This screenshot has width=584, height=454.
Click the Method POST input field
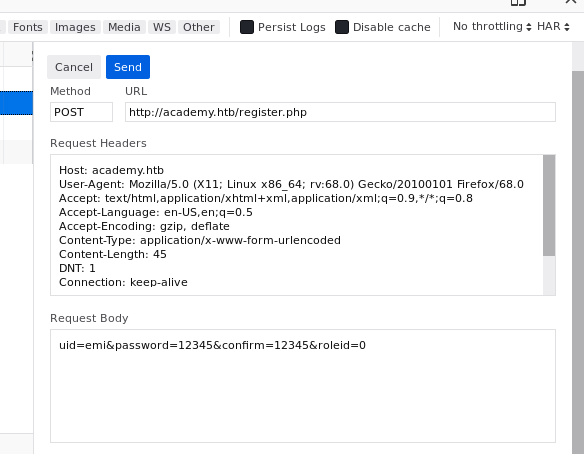81,112
